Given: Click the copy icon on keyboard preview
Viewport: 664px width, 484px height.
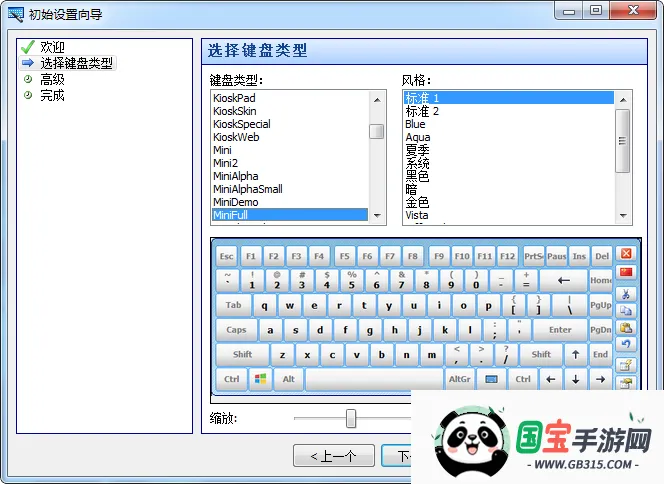Looking at the screenshot, I should pyautogui.click(x=627, y=311).
